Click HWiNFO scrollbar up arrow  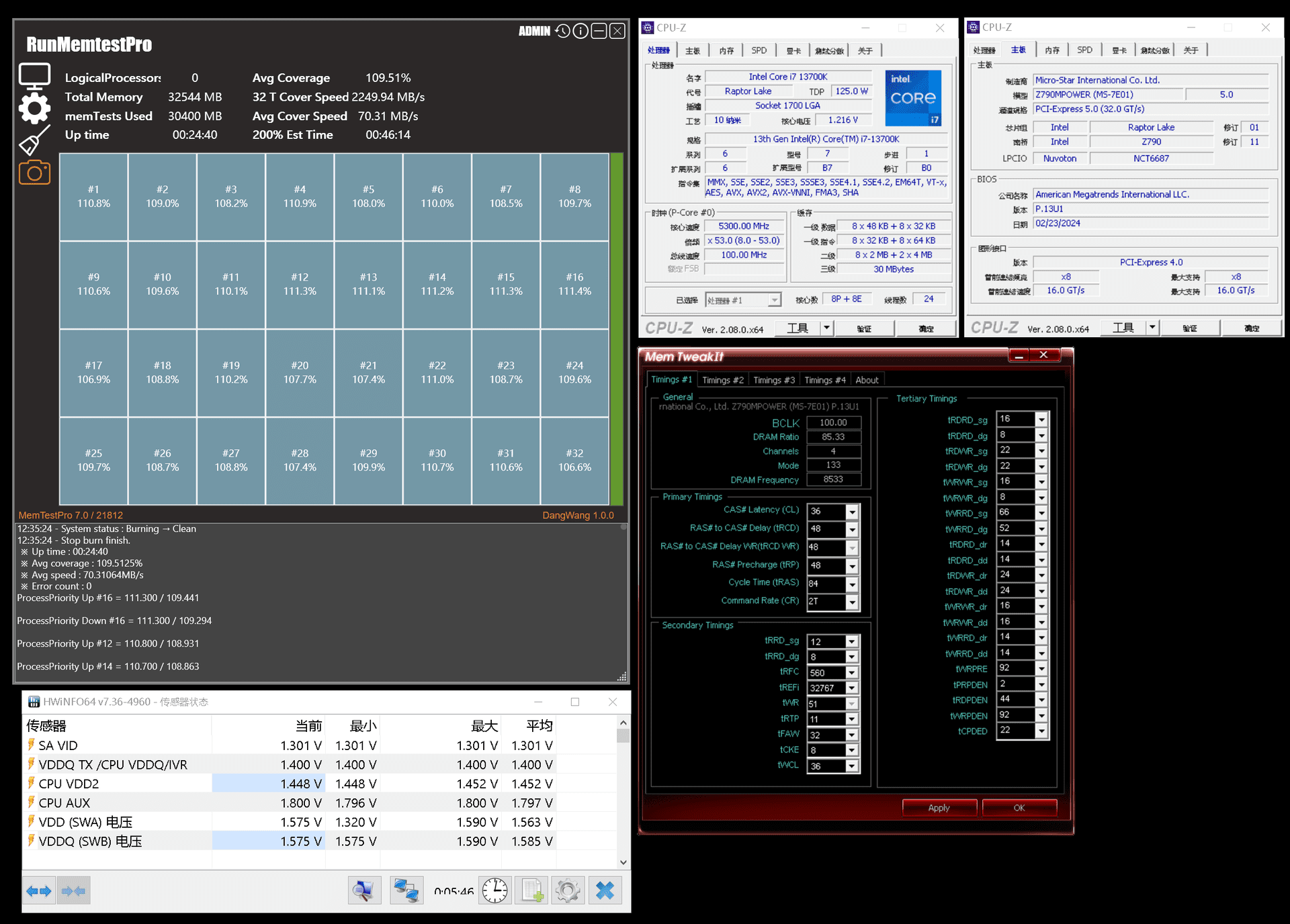[x=623, y=723]
